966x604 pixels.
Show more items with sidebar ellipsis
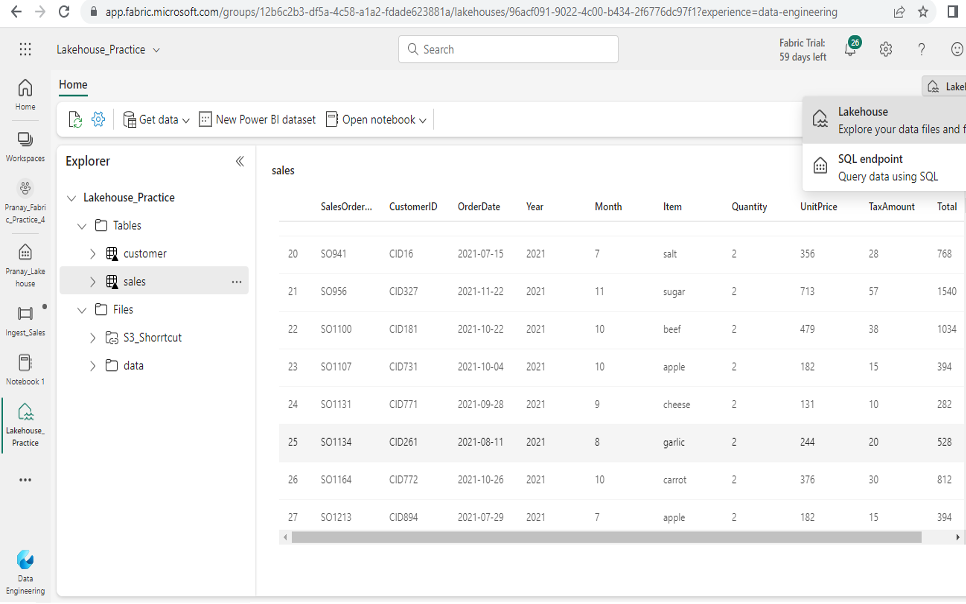click(25, 480)
